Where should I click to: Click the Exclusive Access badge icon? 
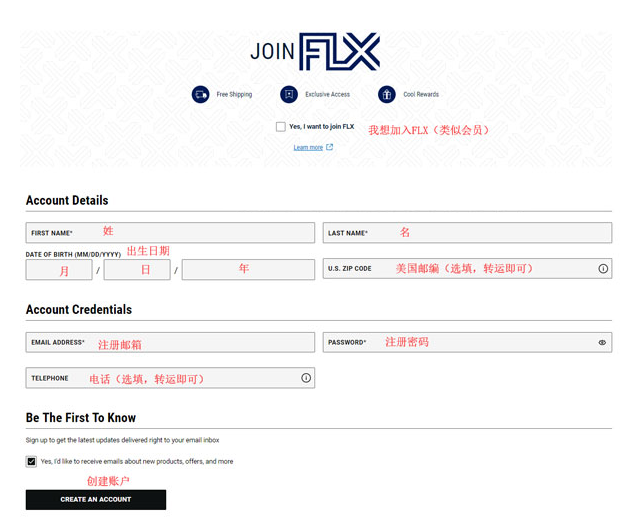click(x=289, y=95)
